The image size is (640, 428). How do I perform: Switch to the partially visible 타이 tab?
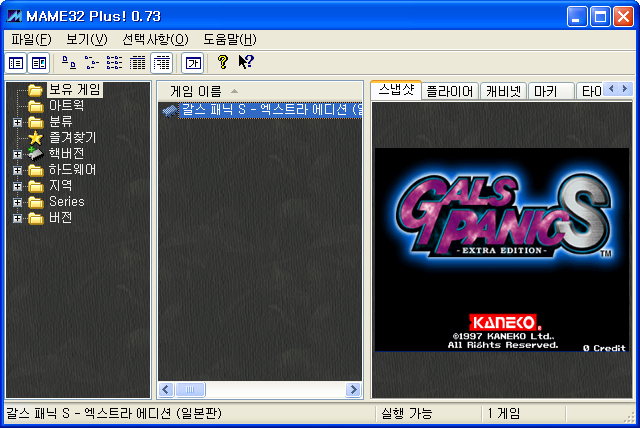[591, 91]
